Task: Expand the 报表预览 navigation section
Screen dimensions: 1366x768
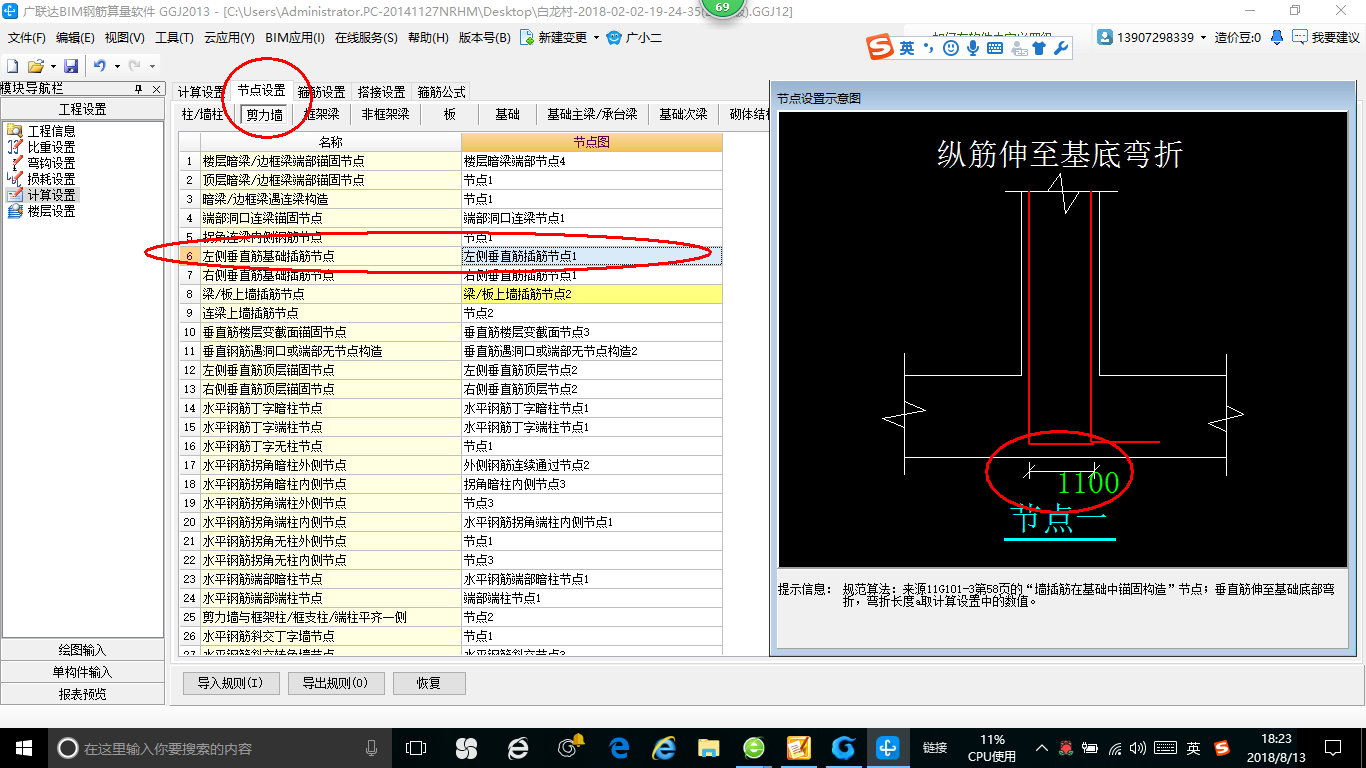Action: click(82, 694)
